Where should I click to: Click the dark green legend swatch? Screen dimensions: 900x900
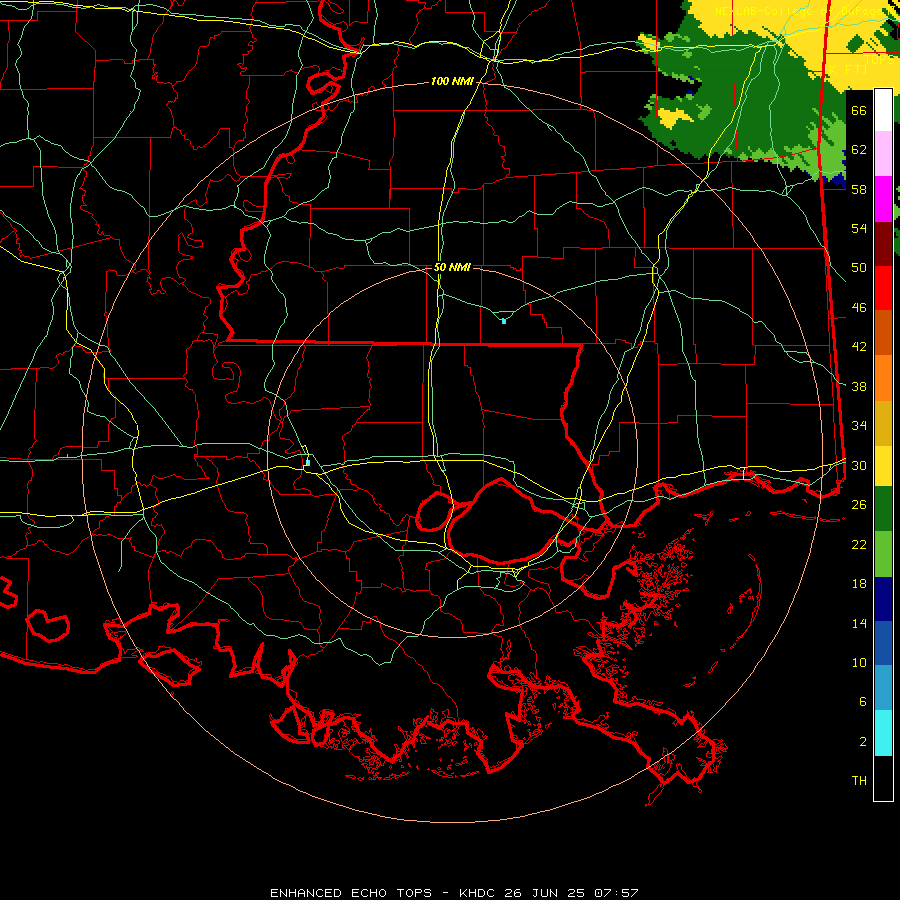click(883, 509)
